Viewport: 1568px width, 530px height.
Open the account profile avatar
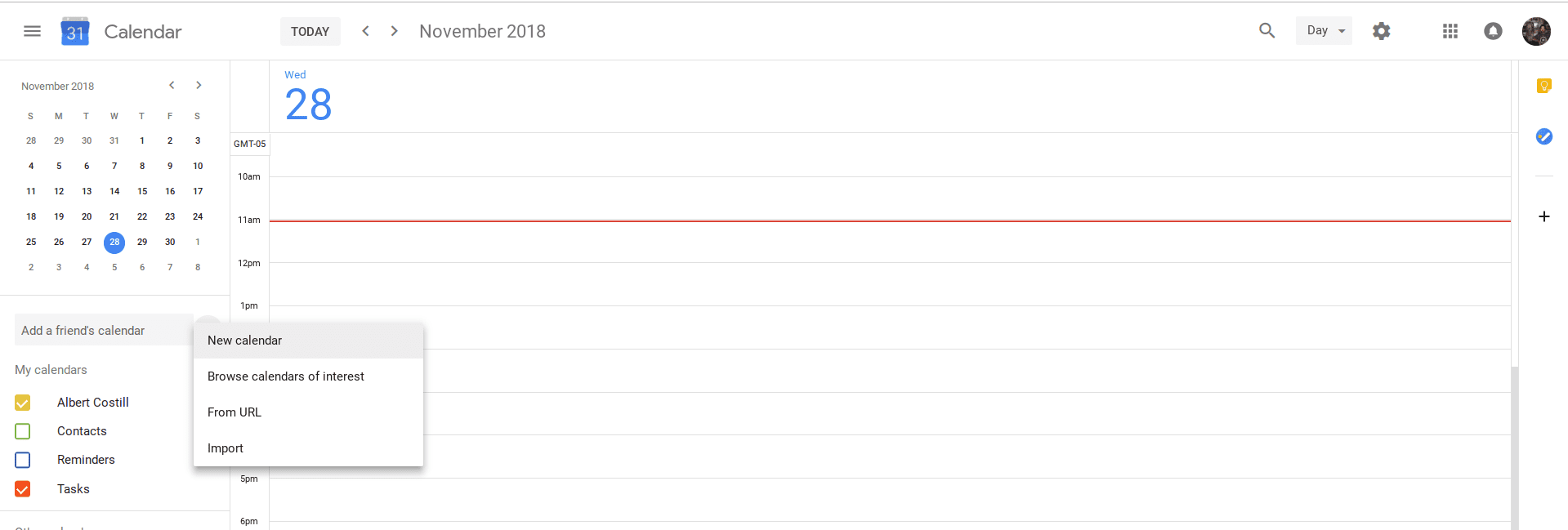pyautogui.click(x=1536, y=31)
